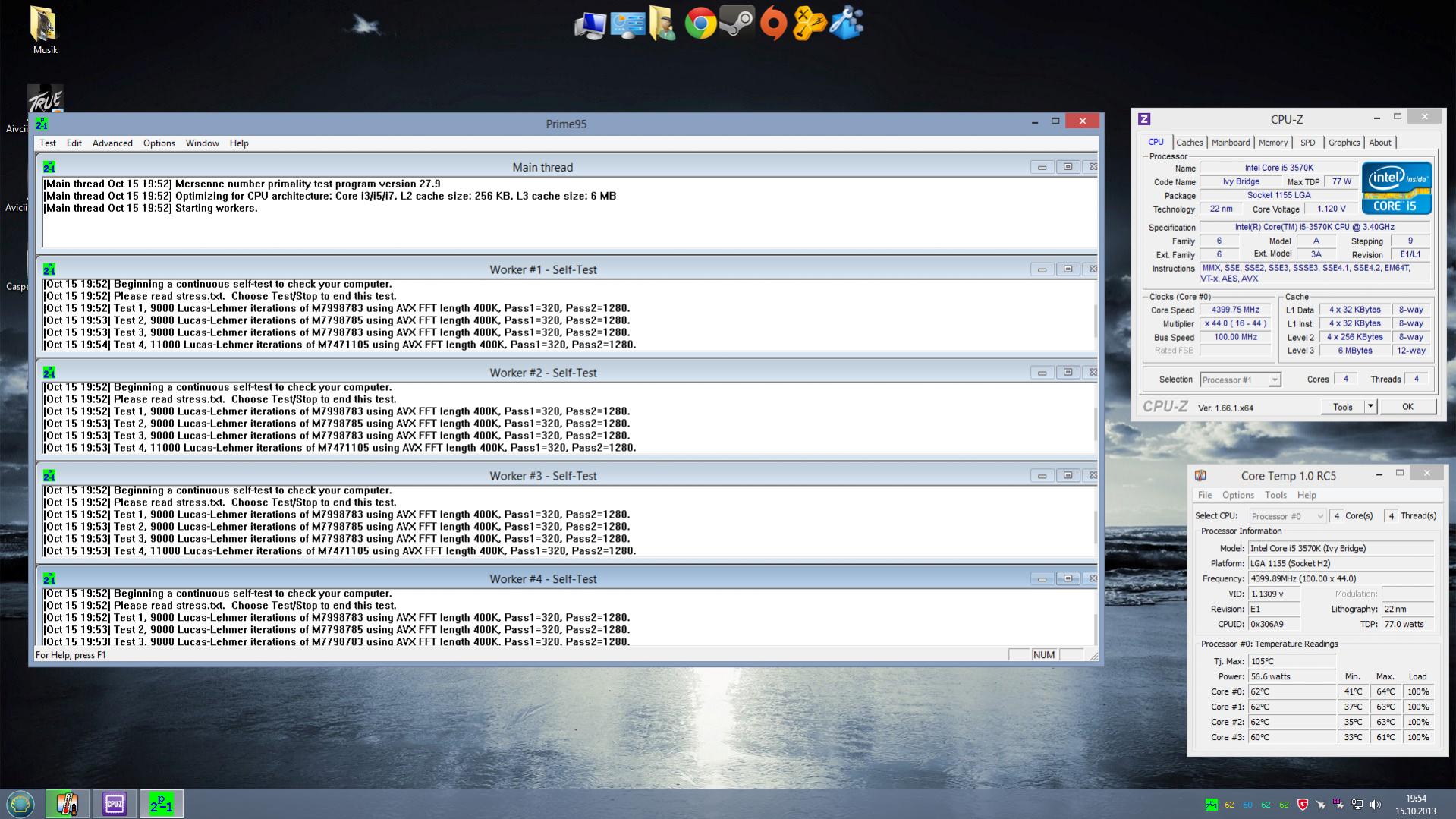Open the G Data antivirus tray icon

point(1303,805)
